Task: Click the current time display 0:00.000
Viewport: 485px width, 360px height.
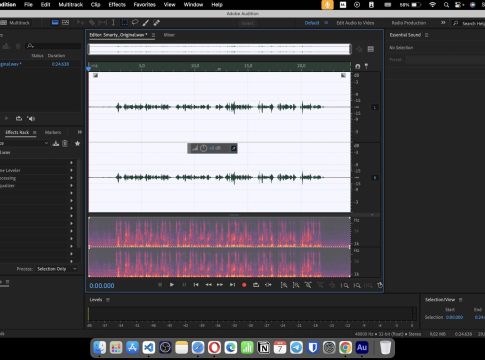Action: (102, 286)
